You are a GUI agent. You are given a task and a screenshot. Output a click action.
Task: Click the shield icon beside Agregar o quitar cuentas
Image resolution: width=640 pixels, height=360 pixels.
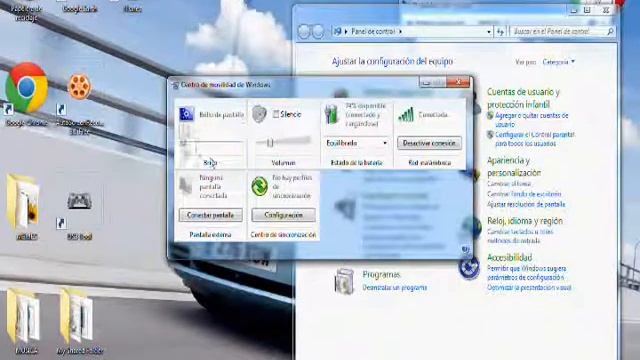[490, 116]
